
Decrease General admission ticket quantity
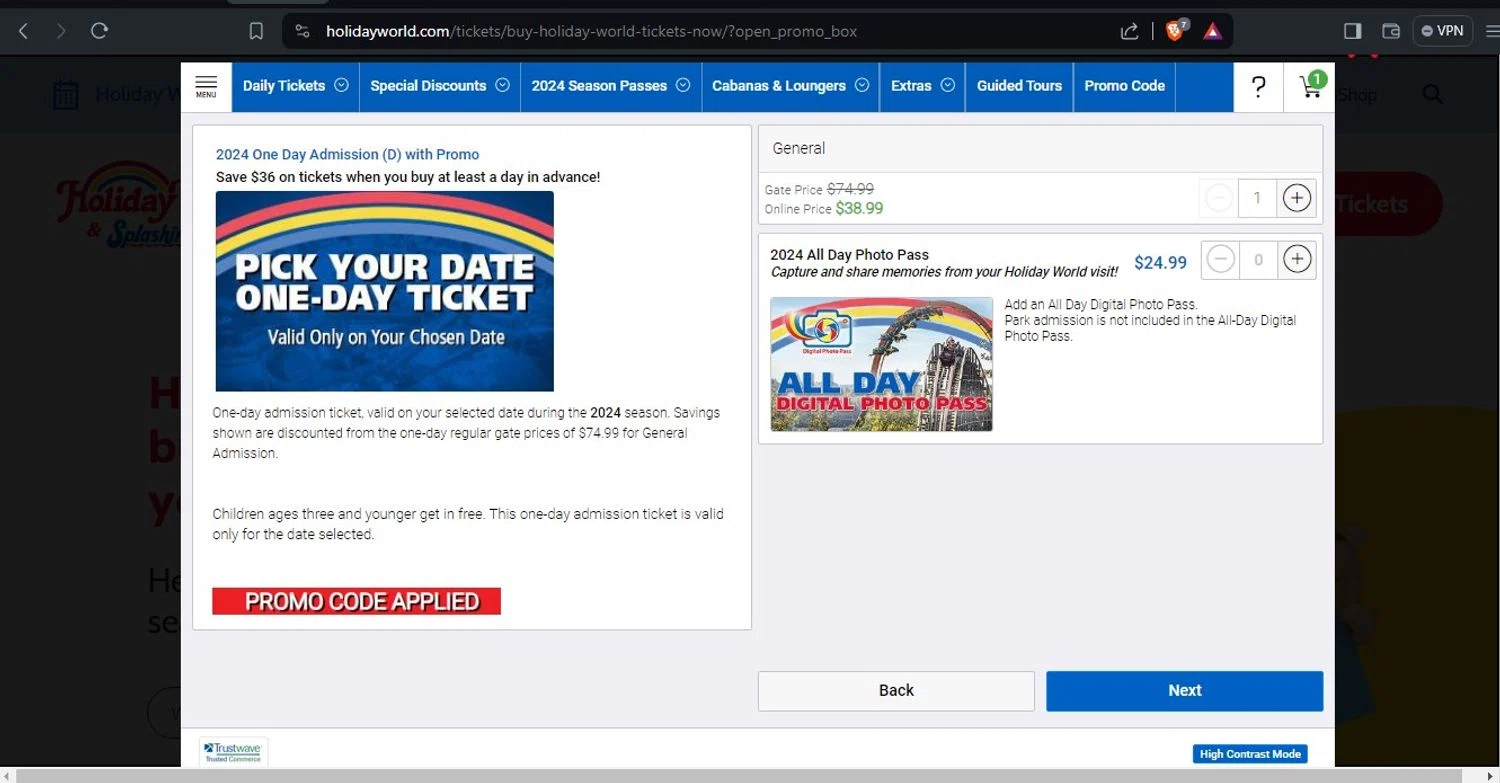coord(1219,198)
